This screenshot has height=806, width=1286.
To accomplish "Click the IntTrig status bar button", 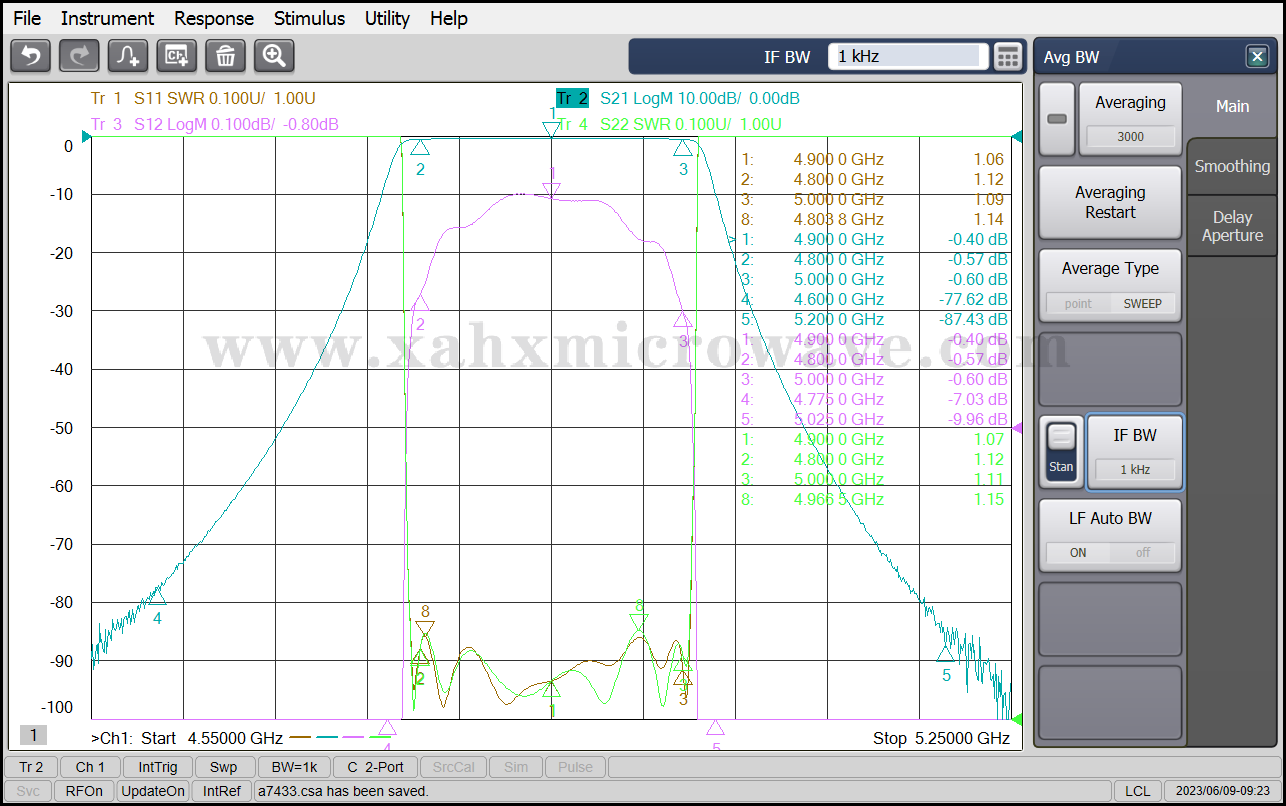I will pyautogui.click(x=158, y=767).
